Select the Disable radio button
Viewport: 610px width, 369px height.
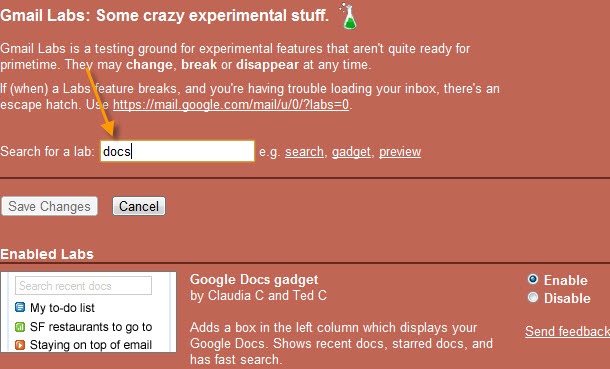point(533,297)
